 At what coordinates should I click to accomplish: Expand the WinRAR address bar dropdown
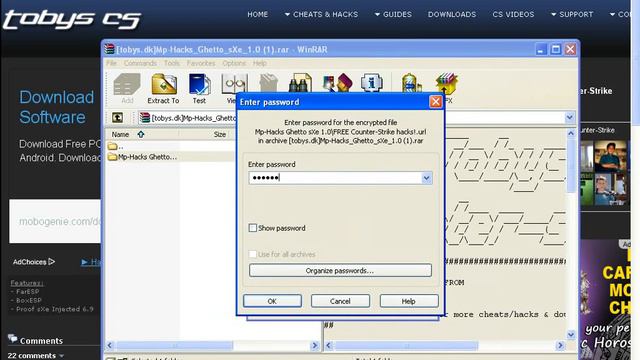coord(570,118)
